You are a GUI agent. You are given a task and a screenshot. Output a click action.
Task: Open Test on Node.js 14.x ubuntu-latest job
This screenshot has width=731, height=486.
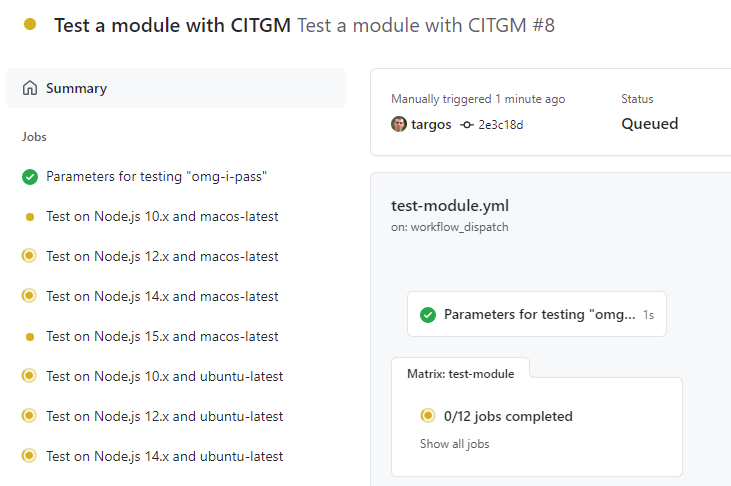[164, 456]
